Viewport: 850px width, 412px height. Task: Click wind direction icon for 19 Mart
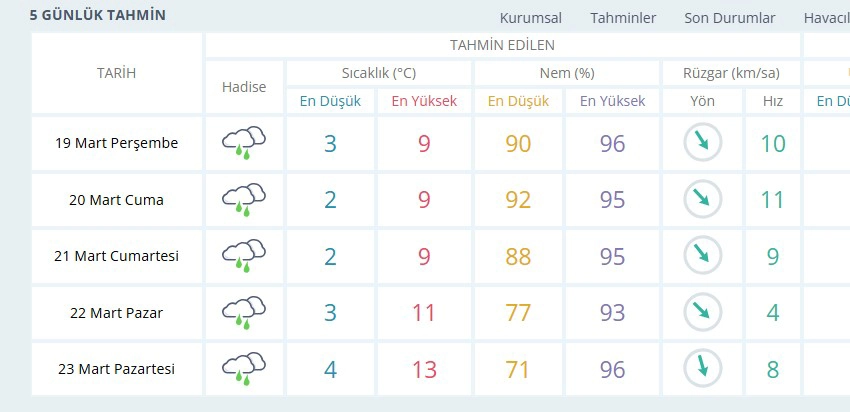tap(702, 143)
